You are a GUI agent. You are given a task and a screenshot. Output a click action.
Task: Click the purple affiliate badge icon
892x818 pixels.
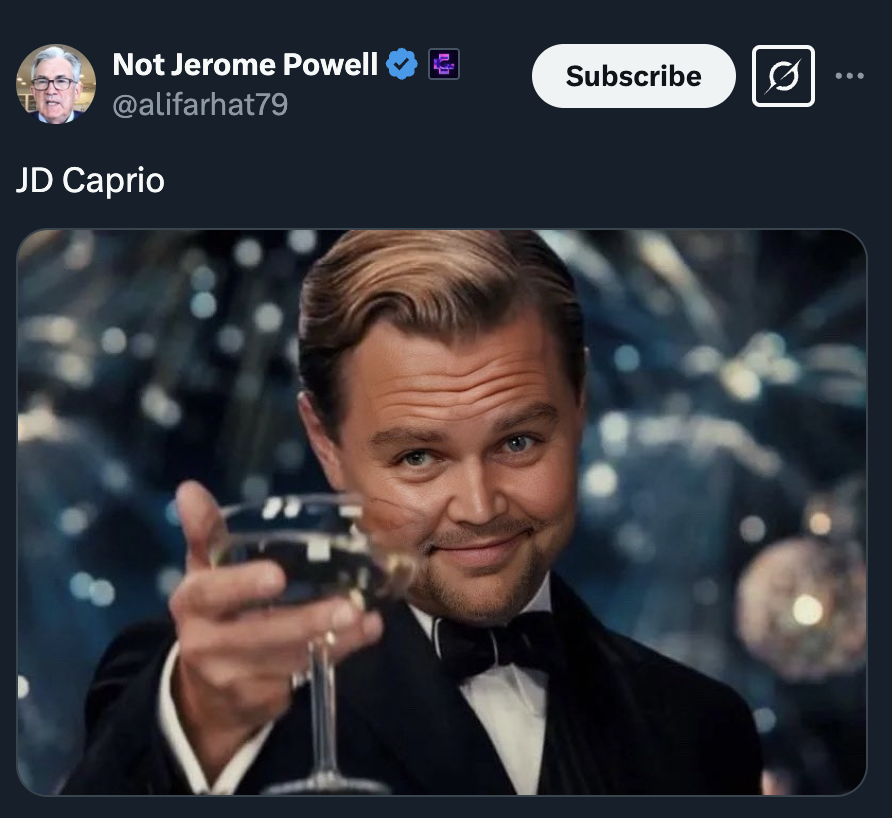[444, 65]
